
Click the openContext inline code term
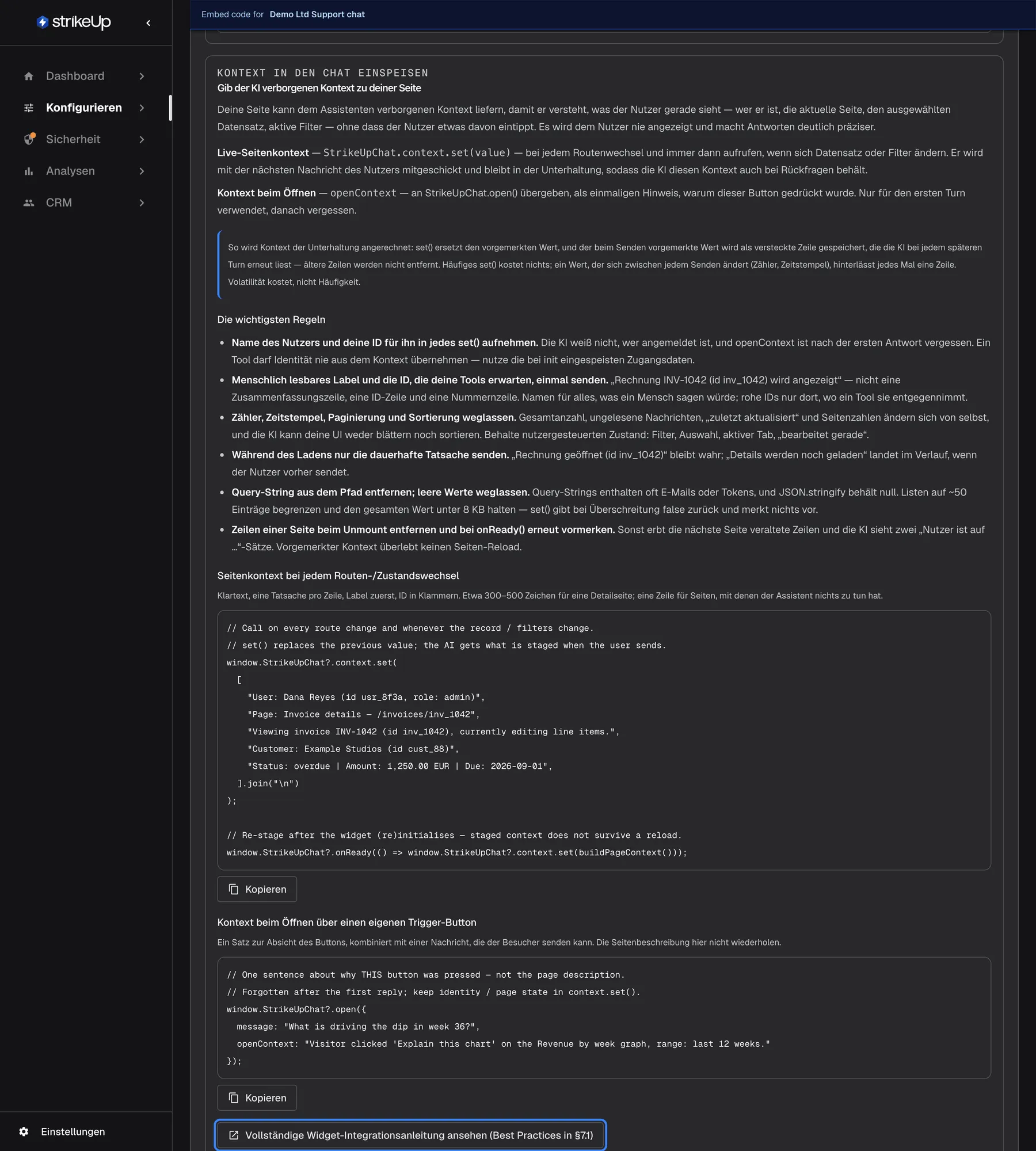tap(363, 193)
